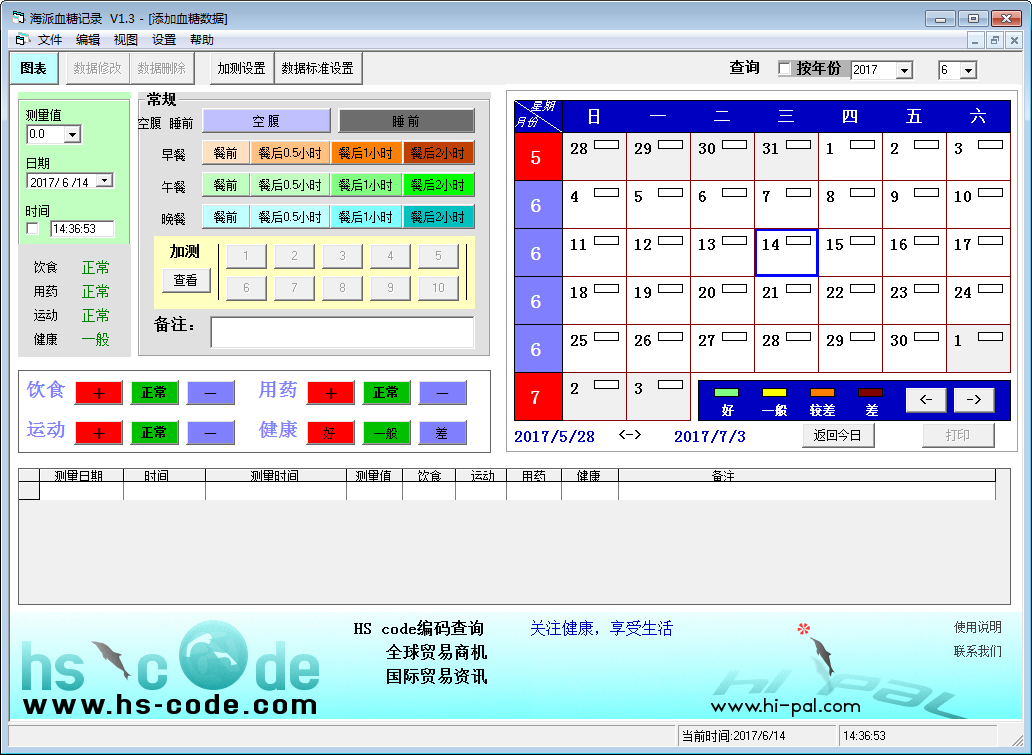The image size is (1032, 755).
Task: Open the 文件 menu
Action: [x=50, y=40]
